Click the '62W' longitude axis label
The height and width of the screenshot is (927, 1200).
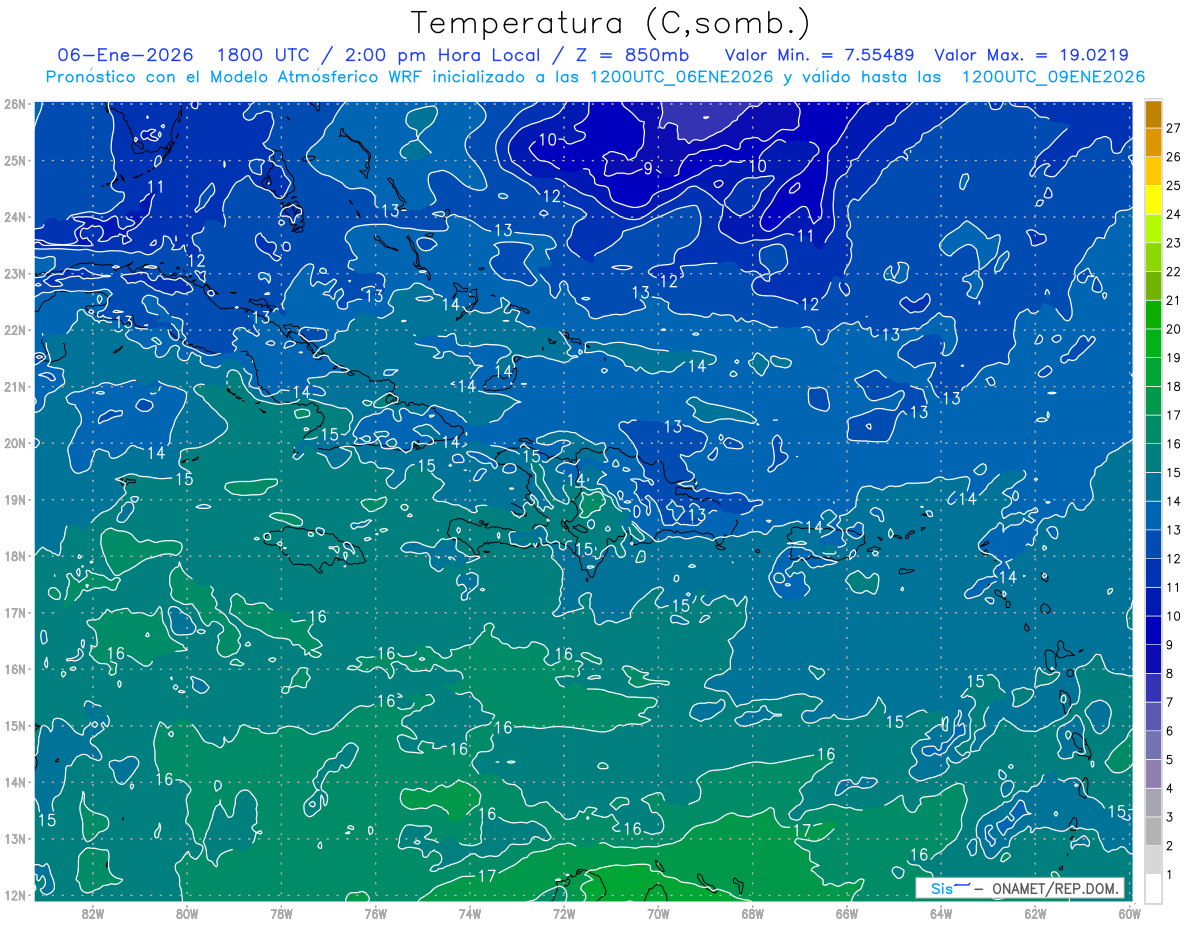1036,913
